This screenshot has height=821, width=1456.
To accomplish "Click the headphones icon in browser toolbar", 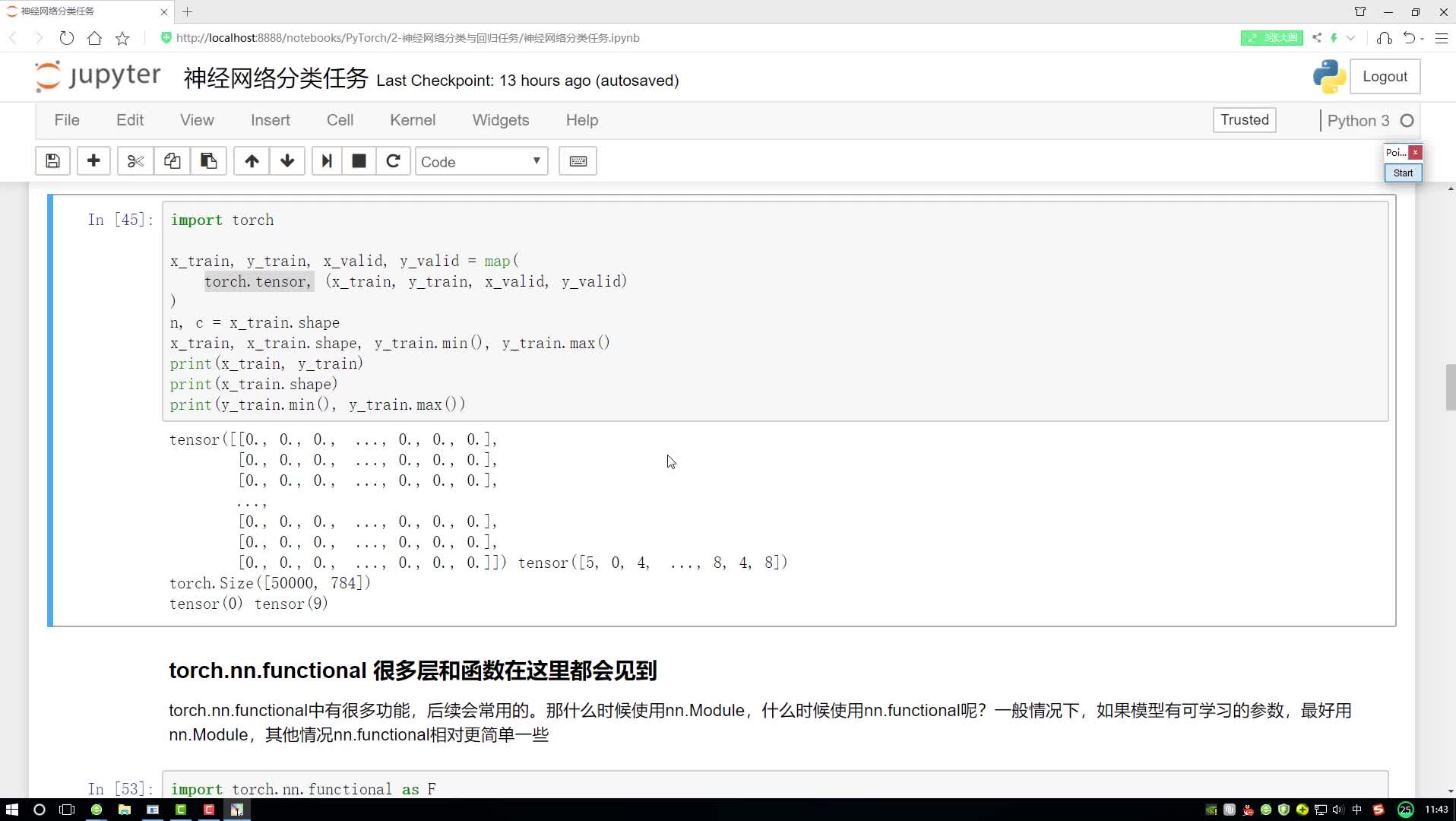I will (x=1385, y=38).
